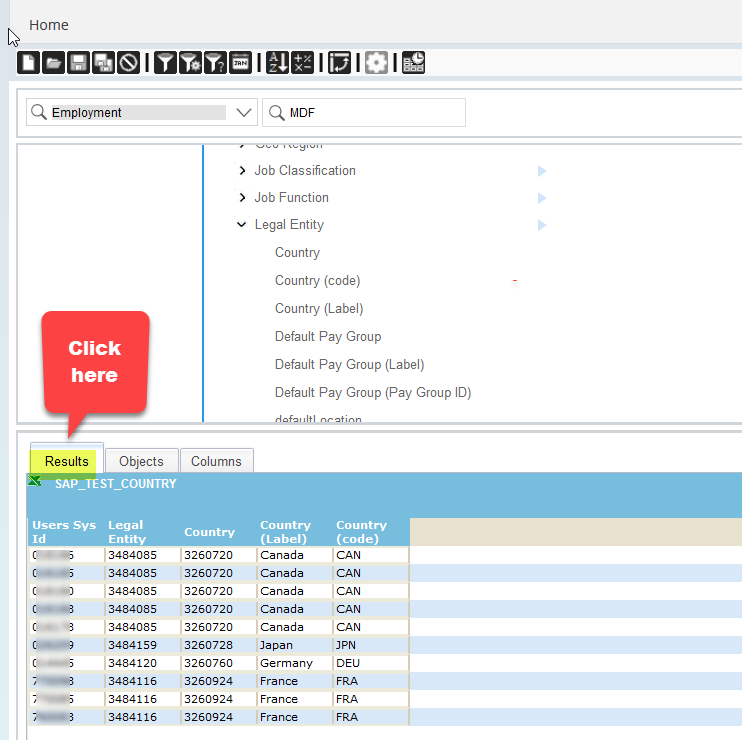This screenshot has height=740, width=742.
Task: Open the plain funnel filter tool
Action: [x=165, y=62]
